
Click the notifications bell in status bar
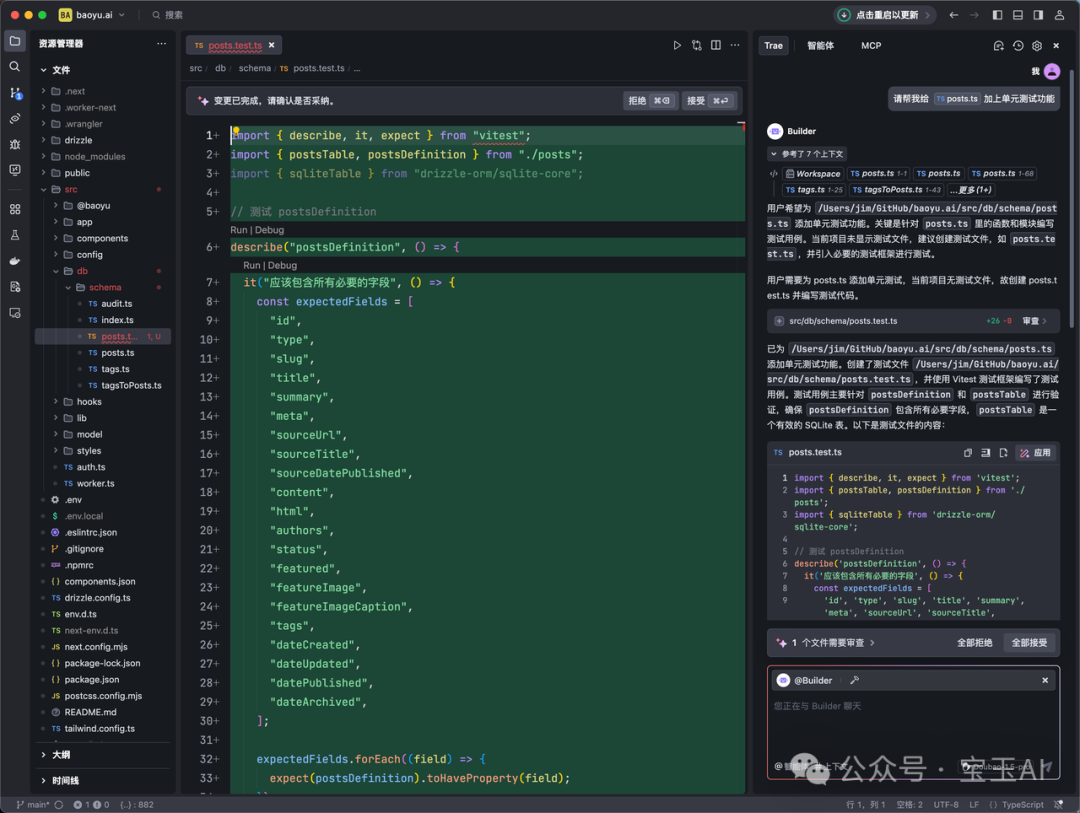1059,805
